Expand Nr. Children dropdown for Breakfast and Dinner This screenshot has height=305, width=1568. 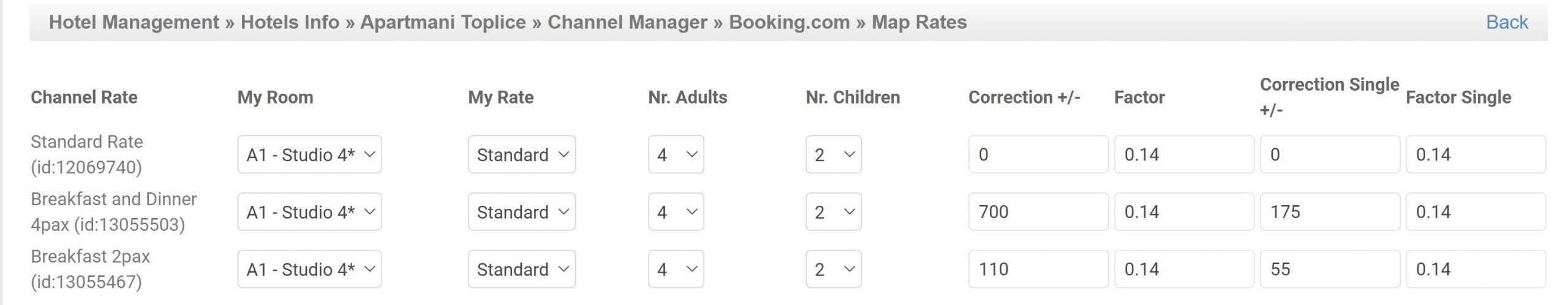pyautogui.click(x=833, y=212)
